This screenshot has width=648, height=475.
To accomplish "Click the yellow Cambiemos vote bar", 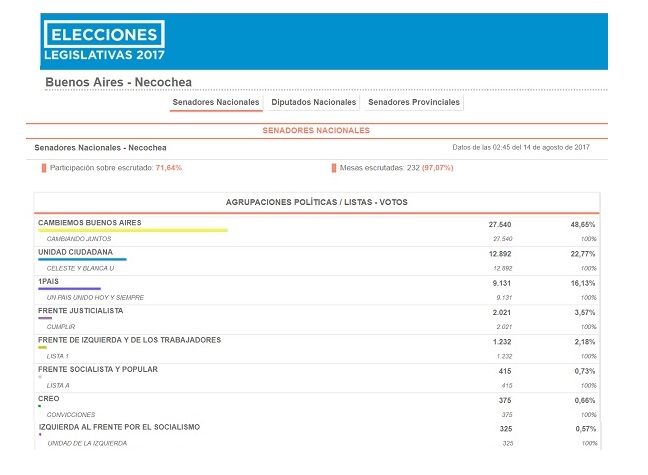I will pyautogui.click(x=133, y=230).
